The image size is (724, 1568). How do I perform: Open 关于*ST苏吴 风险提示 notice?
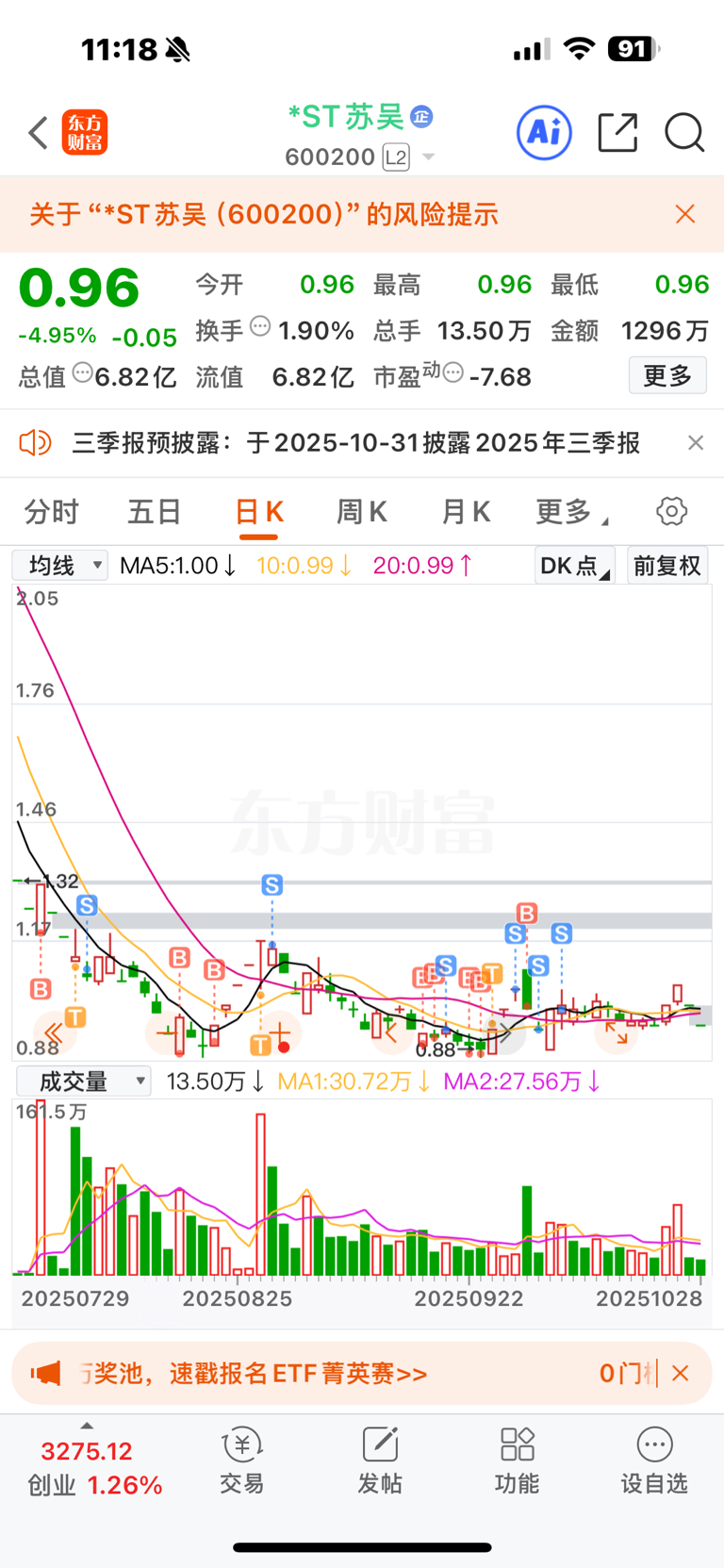tap(264, 214)
